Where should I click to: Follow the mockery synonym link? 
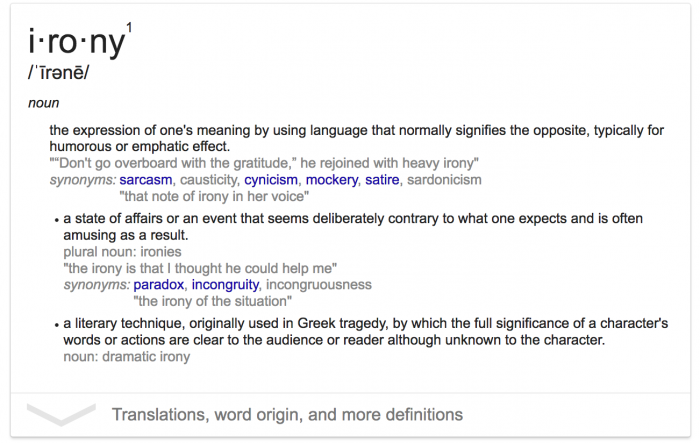332,180
